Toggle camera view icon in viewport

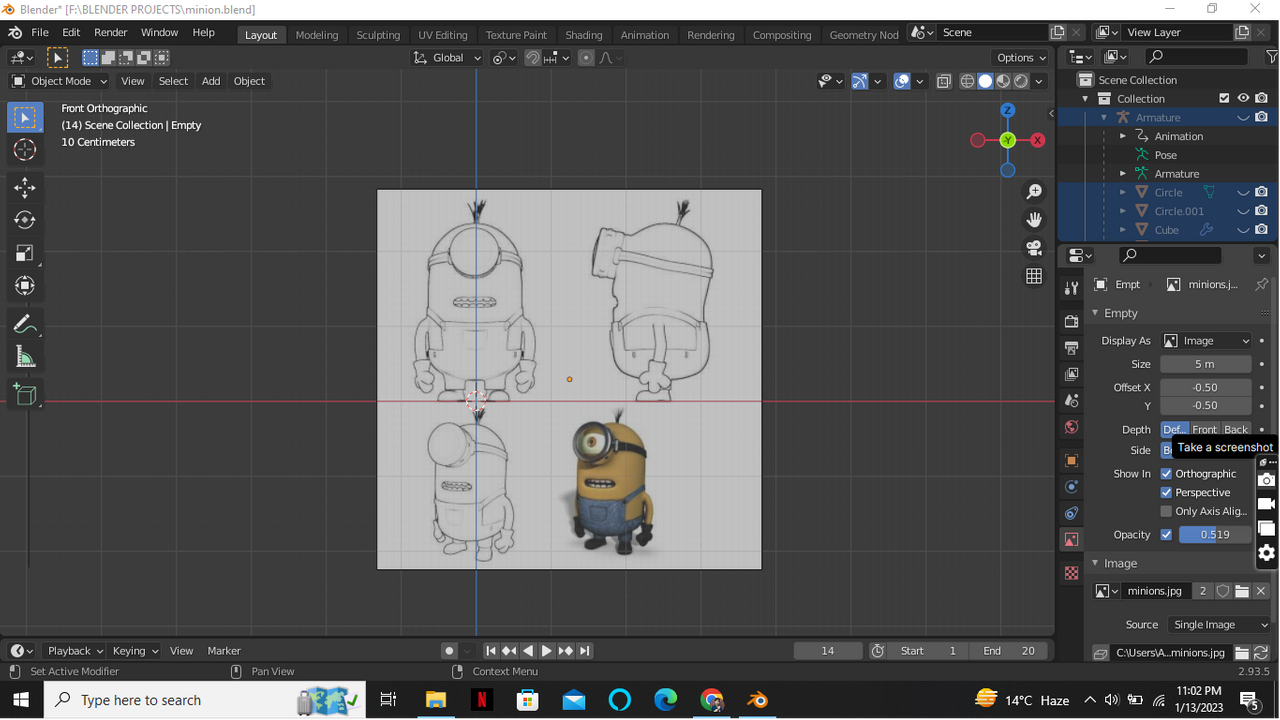tap(1034, 248)
